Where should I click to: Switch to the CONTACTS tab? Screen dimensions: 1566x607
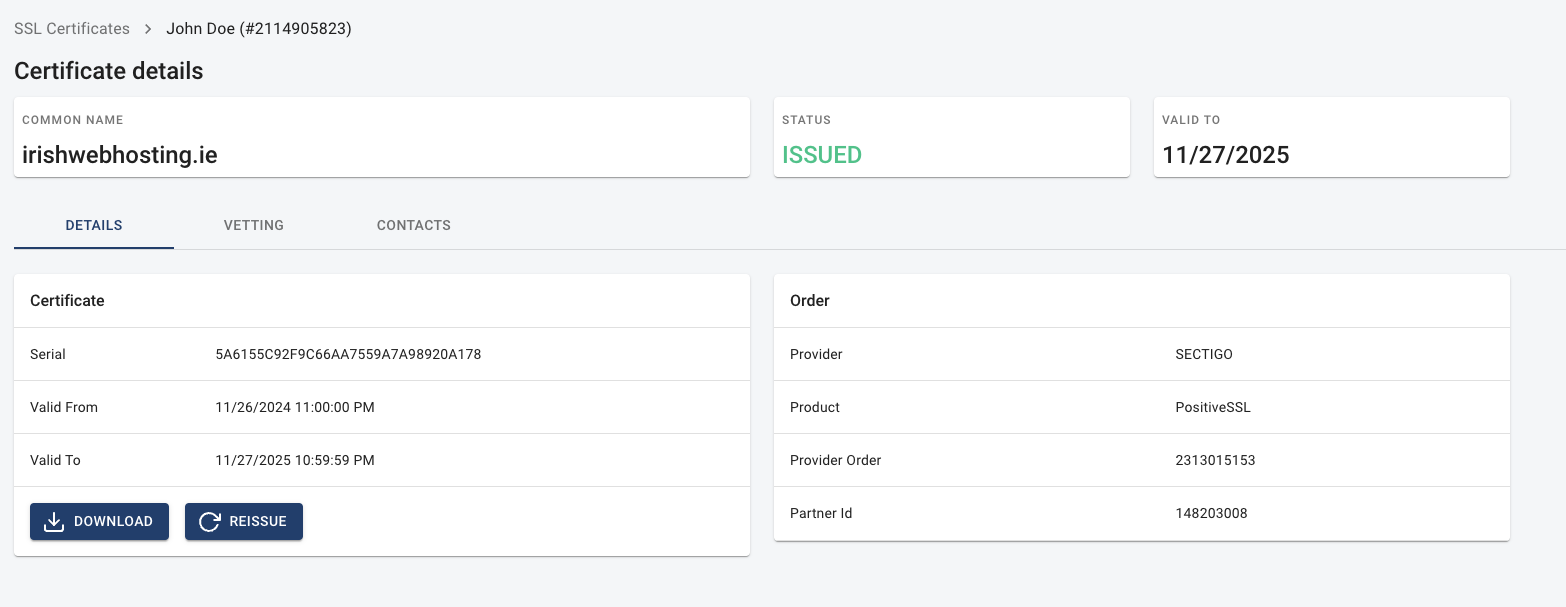pos(413,225)
